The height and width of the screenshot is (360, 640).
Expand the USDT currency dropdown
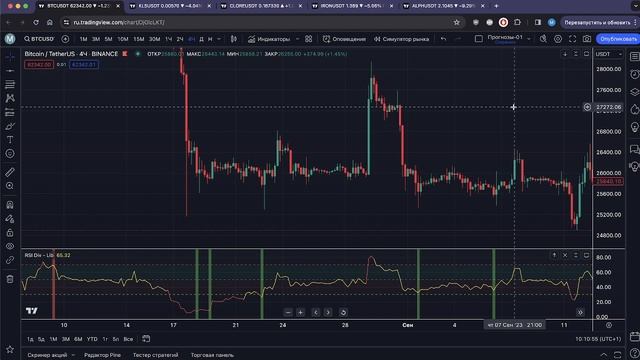(x=609, y=54)
